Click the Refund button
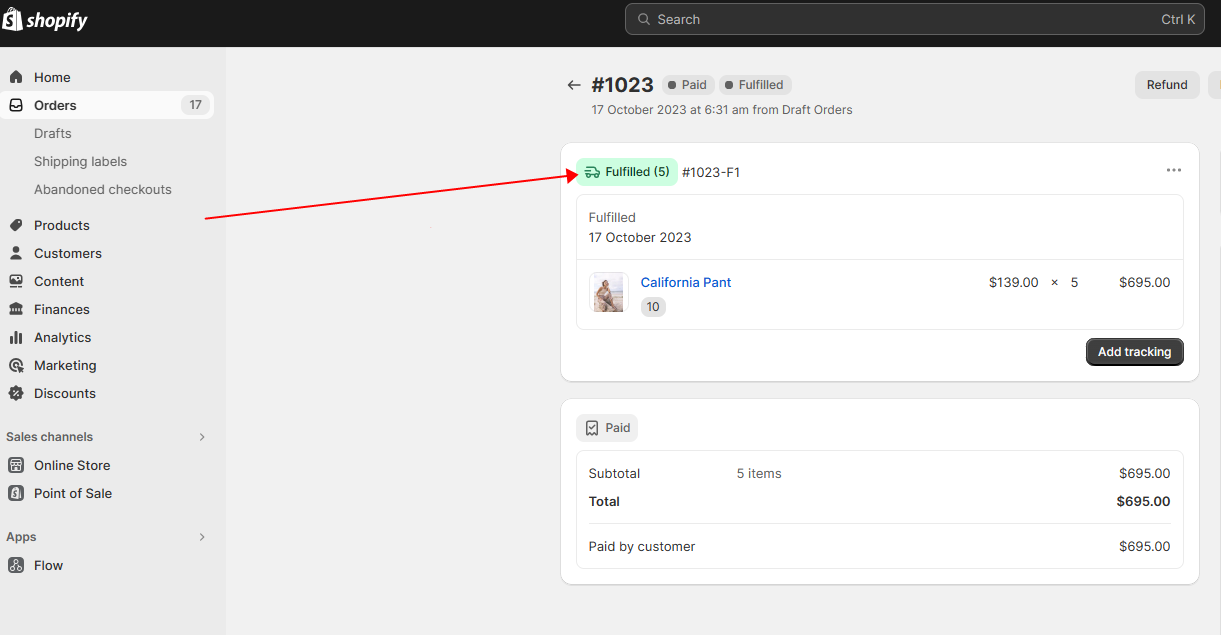This screenshot has width=1221, height=635. [1166, 85]
